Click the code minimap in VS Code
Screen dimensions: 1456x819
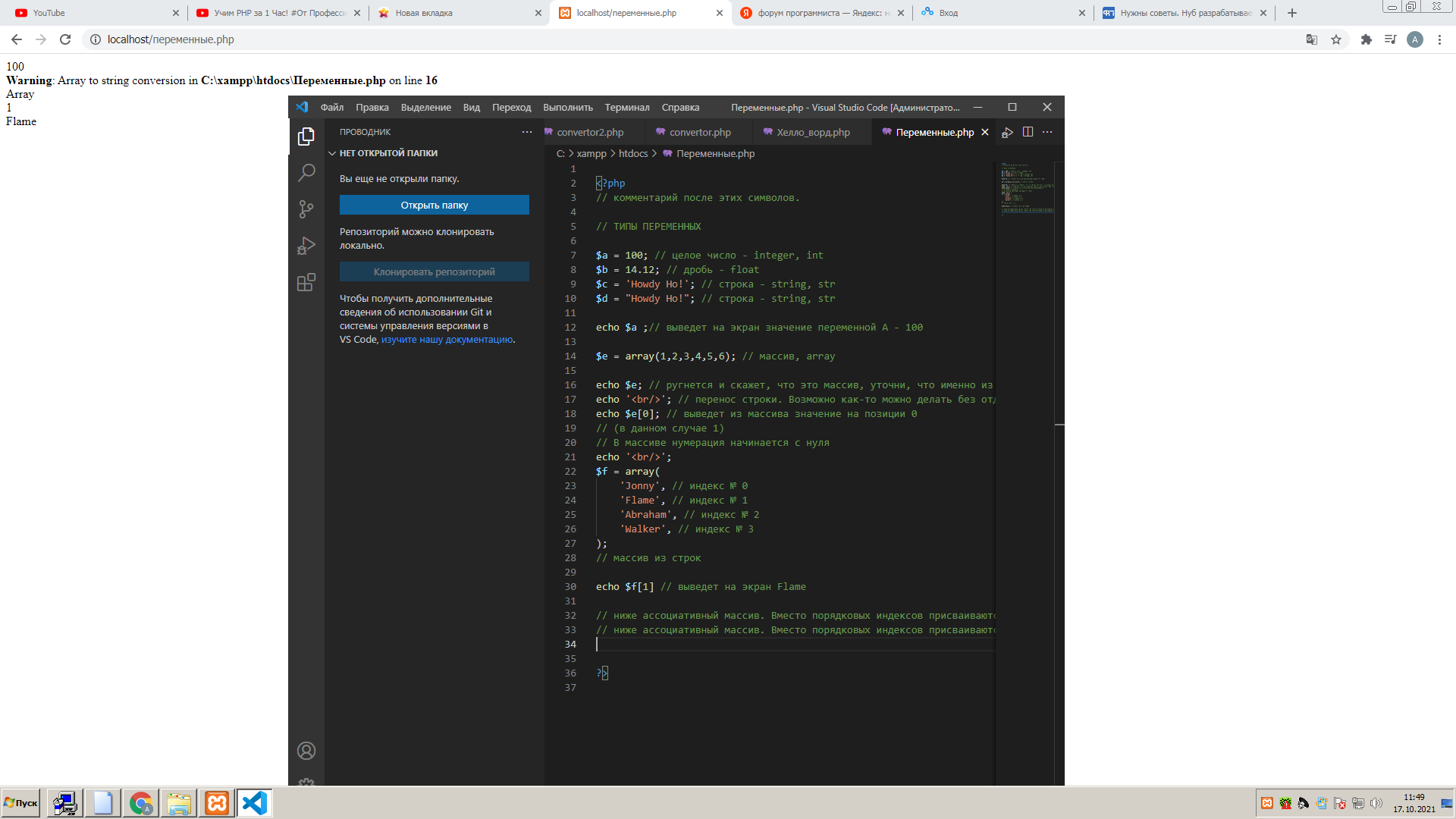click(1026, 188)
